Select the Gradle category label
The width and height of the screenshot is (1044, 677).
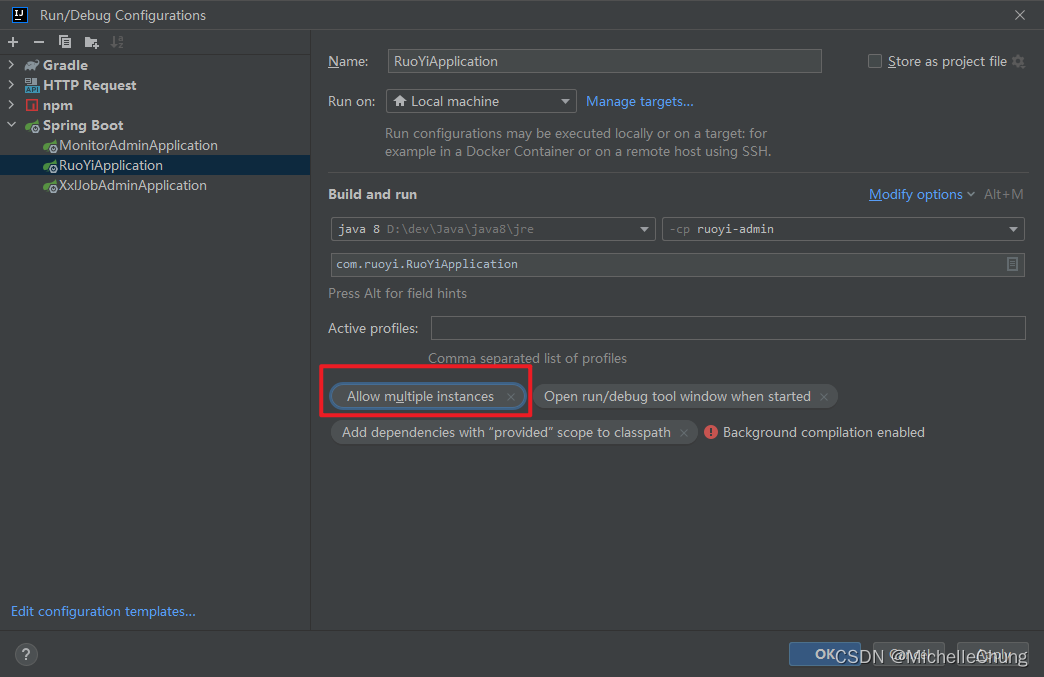(x=65, y=65)
